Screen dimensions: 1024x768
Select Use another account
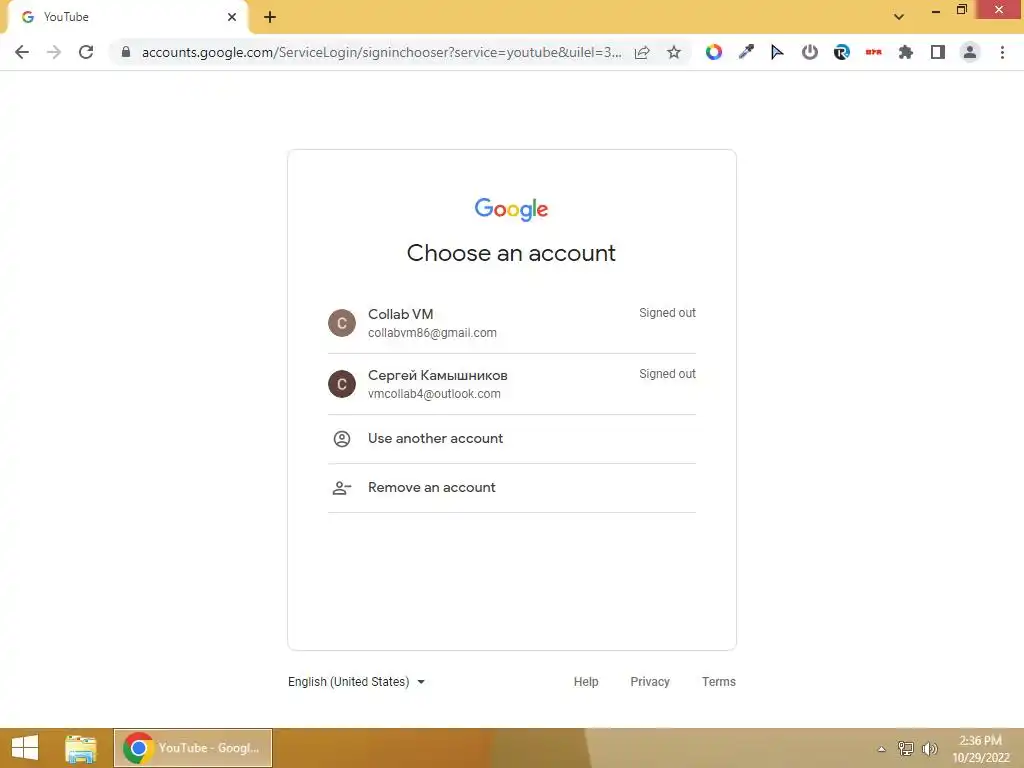pos(511,439)
